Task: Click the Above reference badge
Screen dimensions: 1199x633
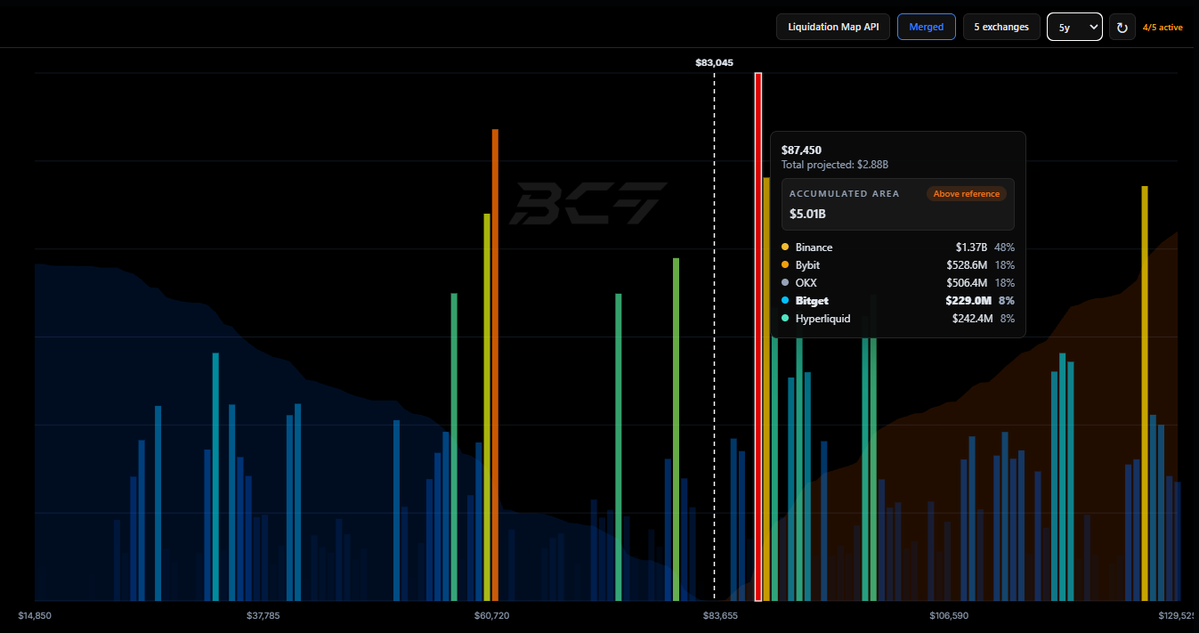Action: click(966, 193)
